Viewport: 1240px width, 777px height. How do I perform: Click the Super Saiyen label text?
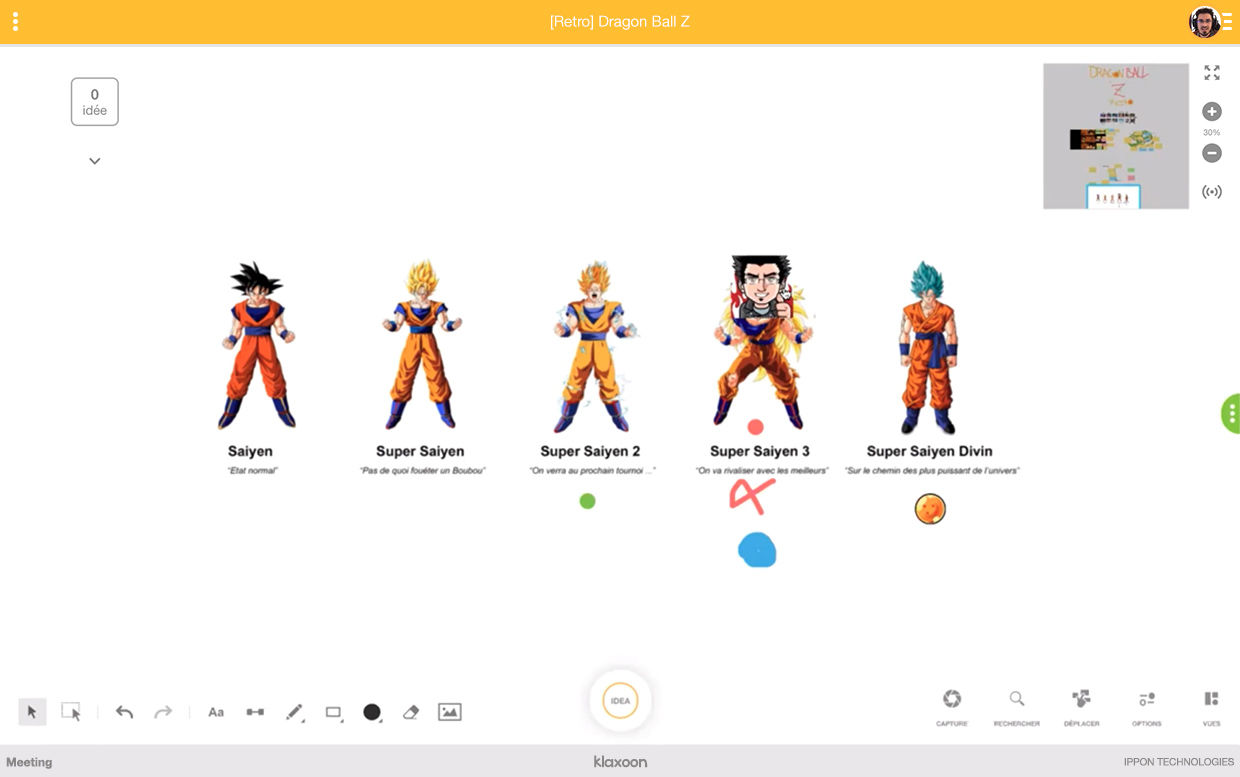point(420,451)
